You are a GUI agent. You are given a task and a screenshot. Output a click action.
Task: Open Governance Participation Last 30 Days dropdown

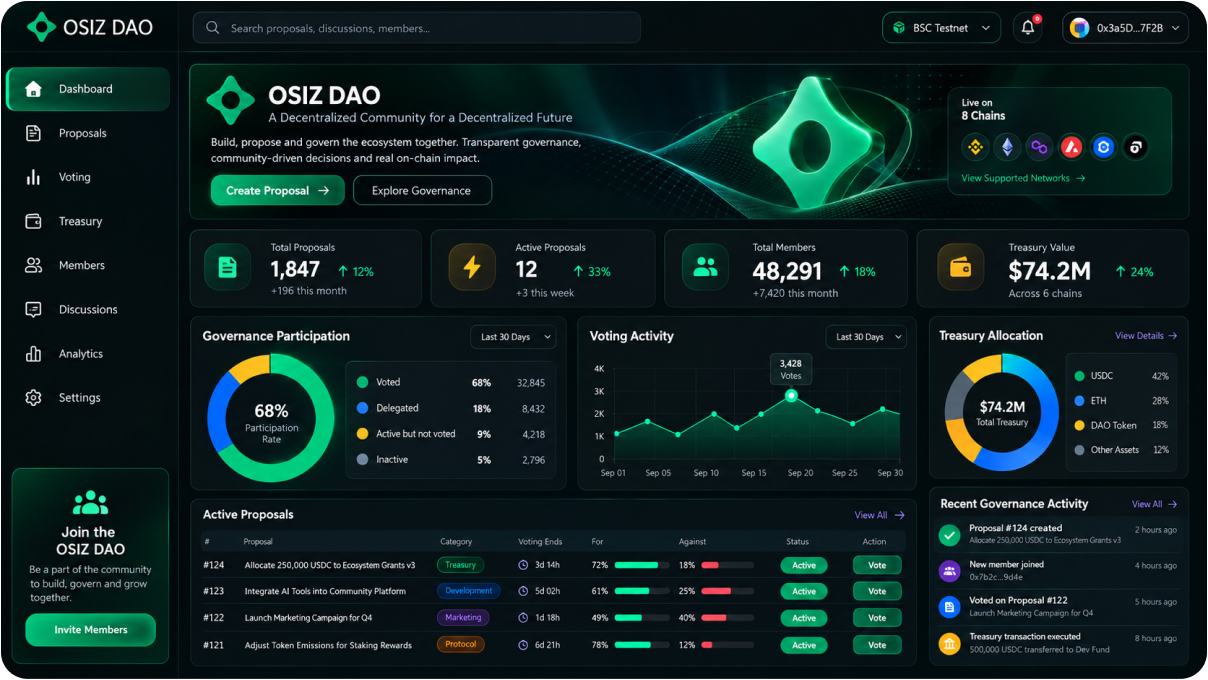point(513,337)
